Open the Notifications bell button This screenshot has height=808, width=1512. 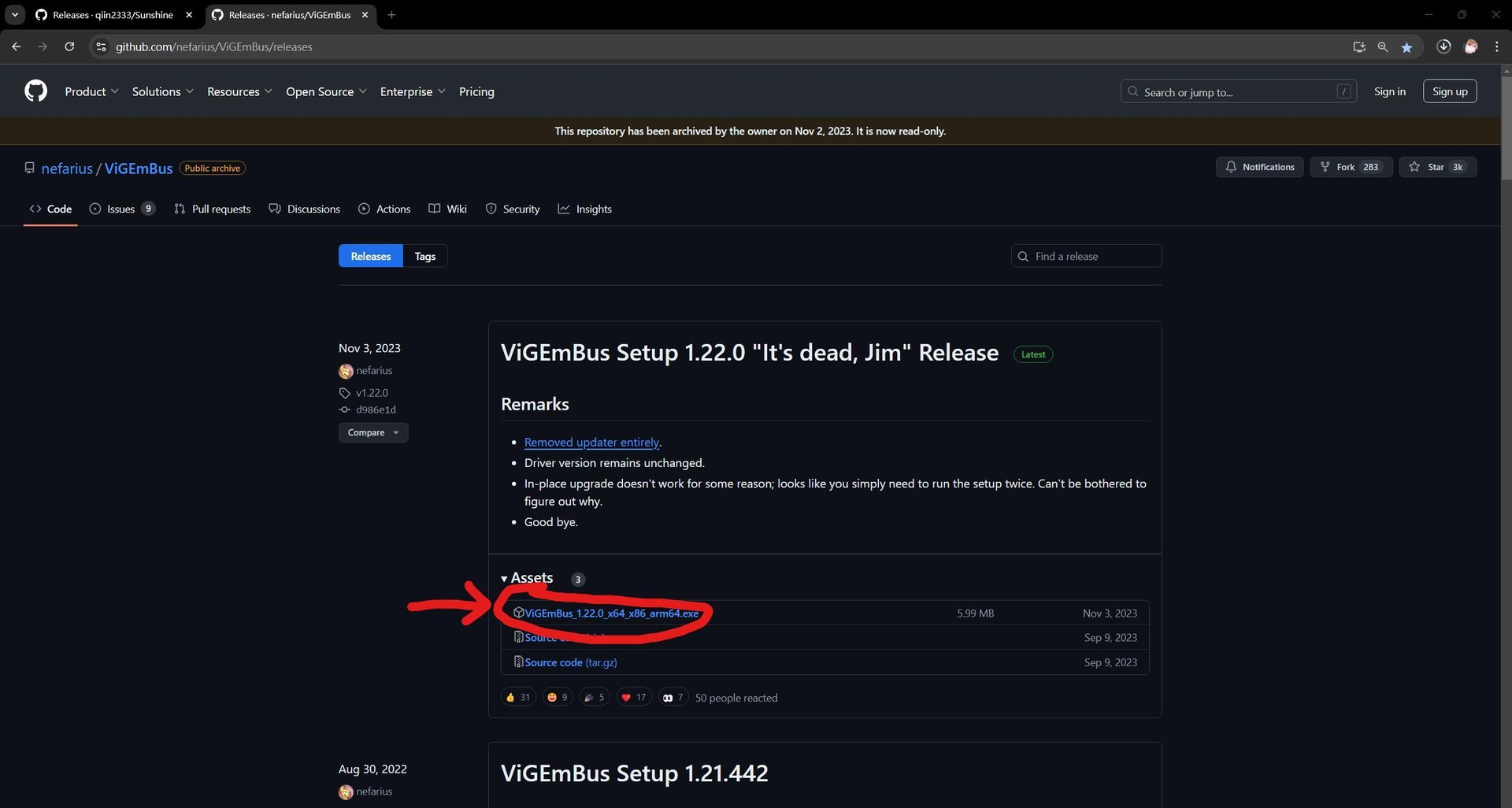click(1259, 167)
